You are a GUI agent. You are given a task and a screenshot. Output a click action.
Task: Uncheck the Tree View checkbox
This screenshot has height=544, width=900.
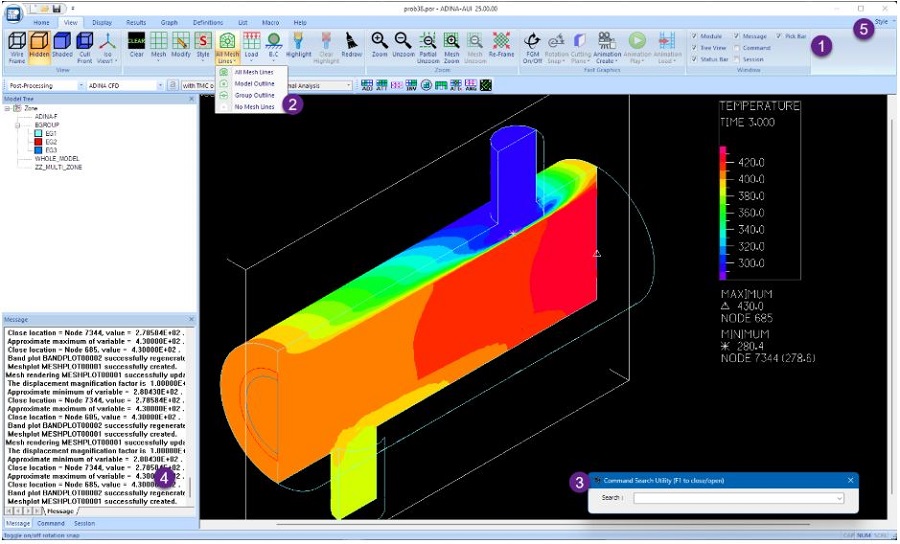(x=694, y=48)
